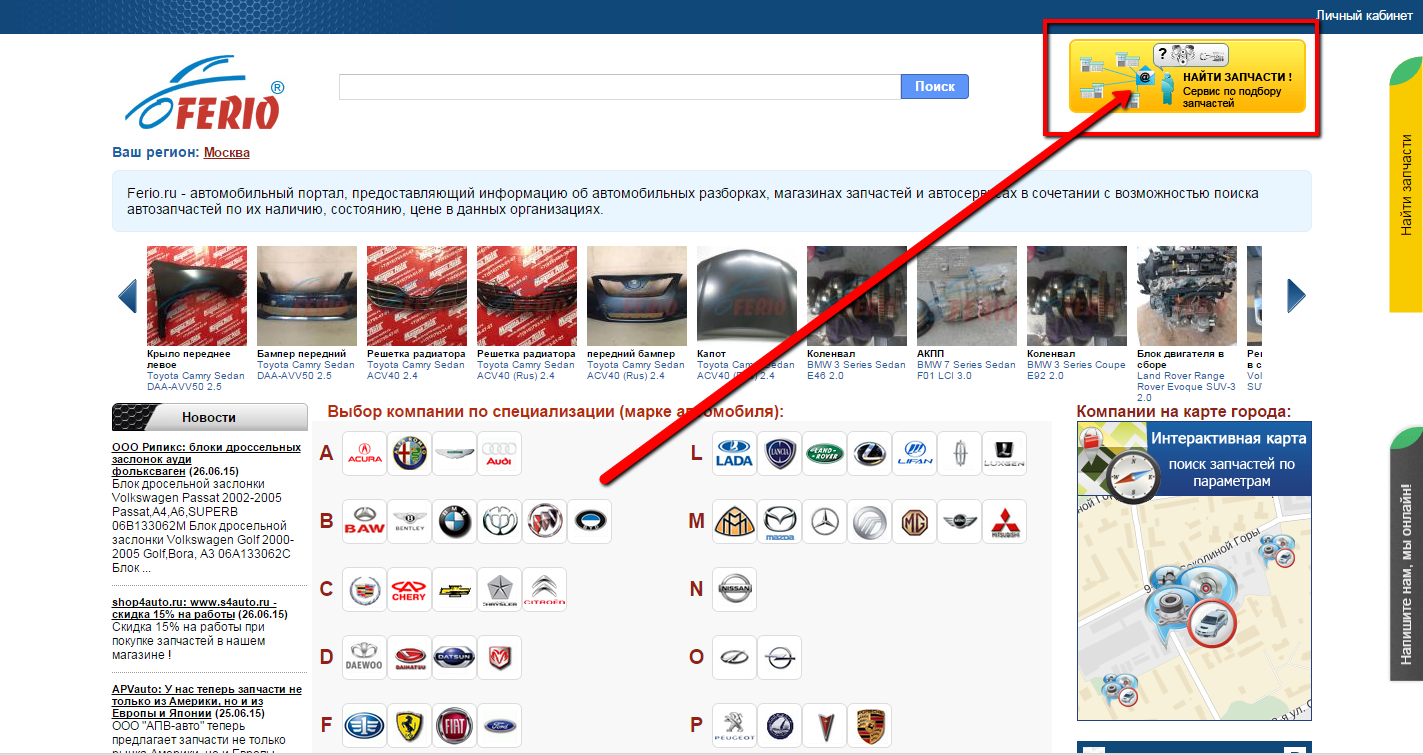Viewport: 1423px width, 755px height.
Task: Pick the Luxgen brand logo
Action: click(x=1005, y=454)
